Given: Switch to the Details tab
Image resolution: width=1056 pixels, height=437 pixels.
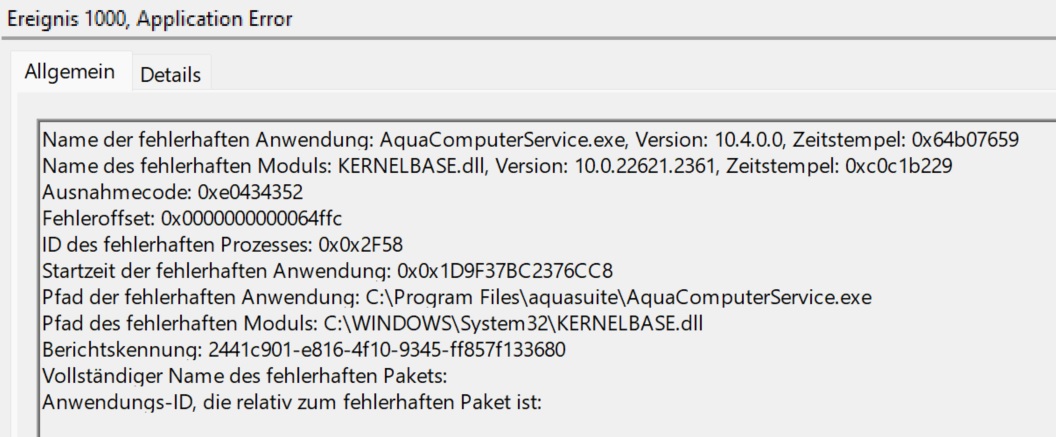Looking at the screenshot, I should click(170, 75).
